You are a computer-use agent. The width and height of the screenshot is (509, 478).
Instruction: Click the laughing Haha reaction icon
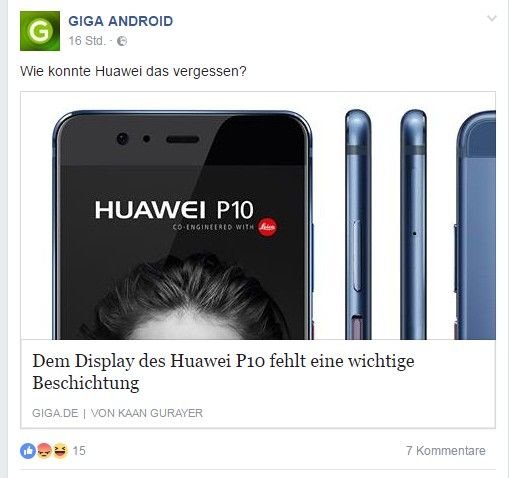click(60, 451)
